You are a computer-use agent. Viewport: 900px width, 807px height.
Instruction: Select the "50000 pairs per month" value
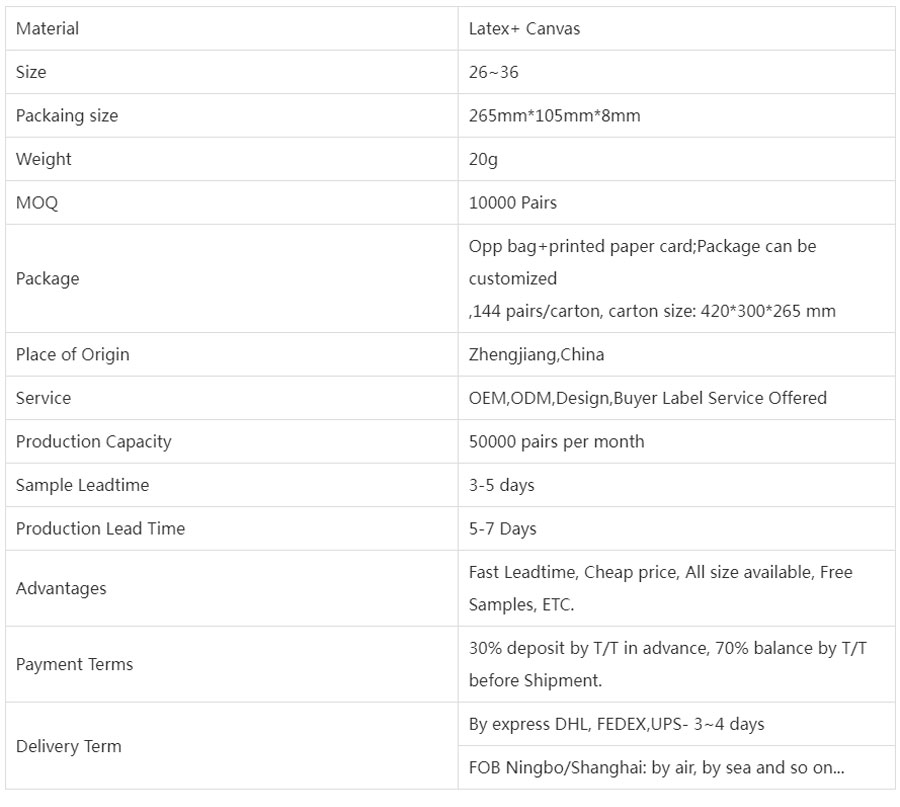click(557, 442)
